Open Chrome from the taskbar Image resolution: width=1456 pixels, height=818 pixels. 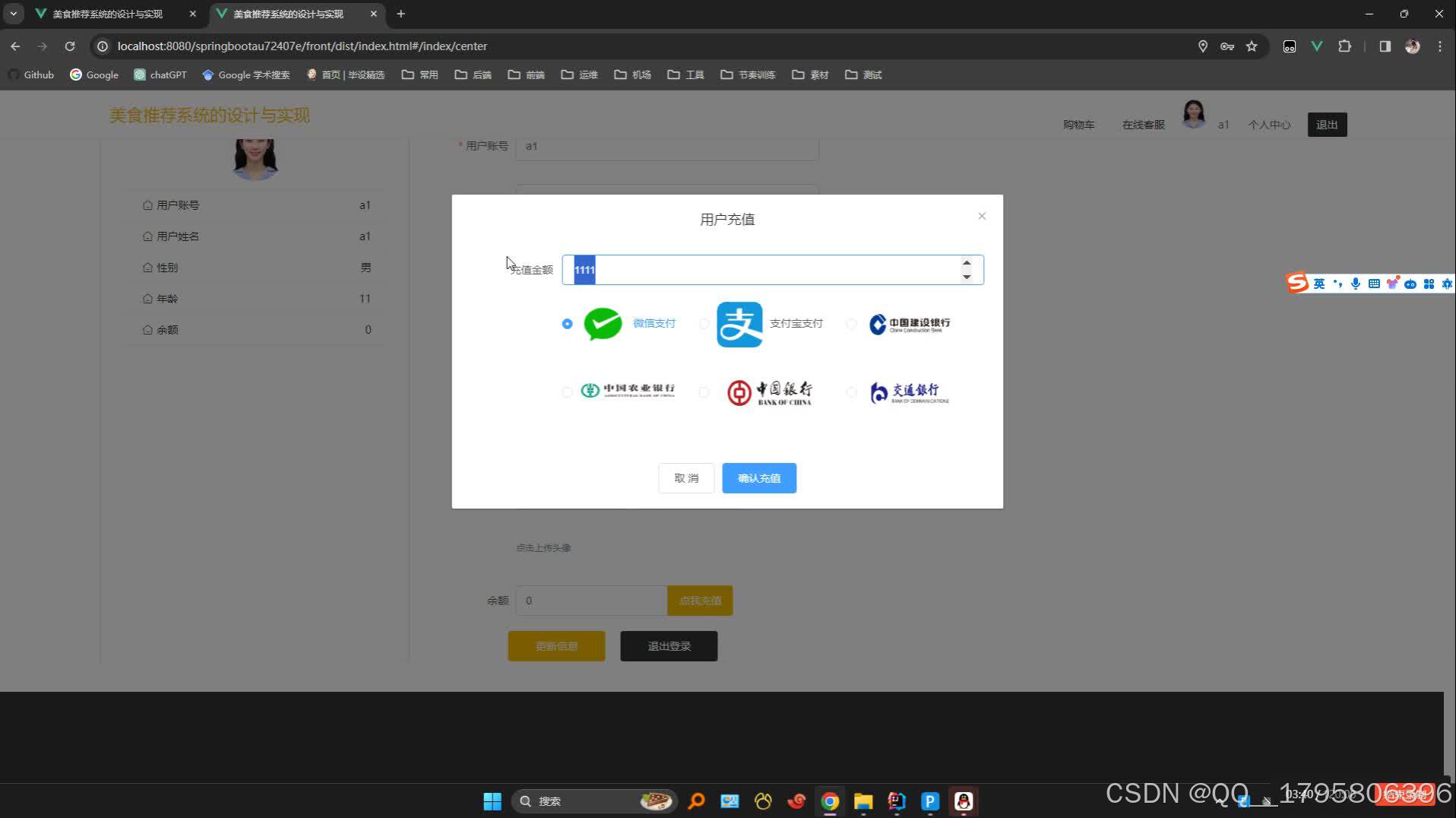[830, 801]
